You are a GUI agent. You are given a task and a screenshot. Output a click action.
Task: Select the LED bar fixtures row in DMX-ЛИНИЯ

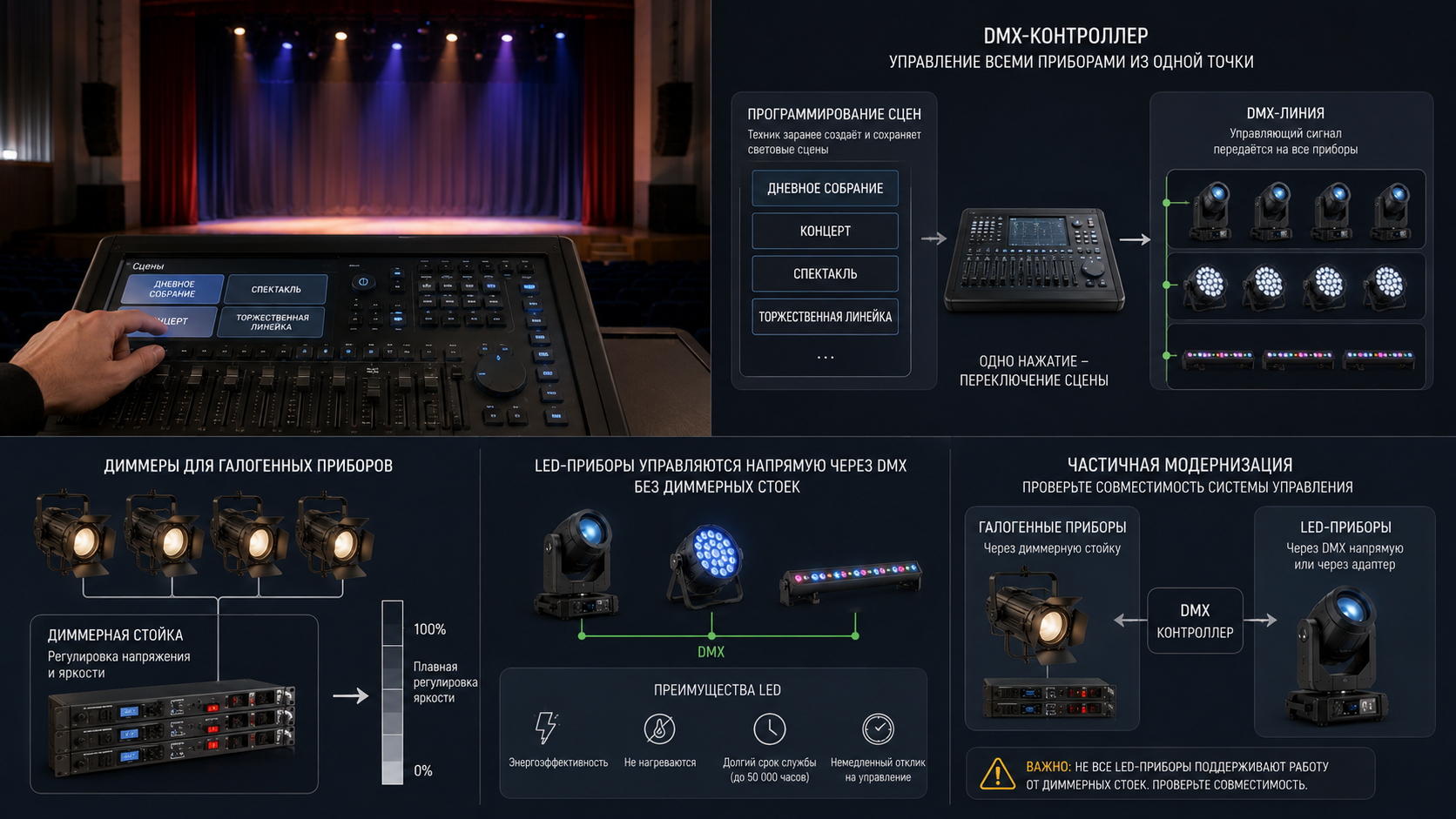[x=1296, y=356]
